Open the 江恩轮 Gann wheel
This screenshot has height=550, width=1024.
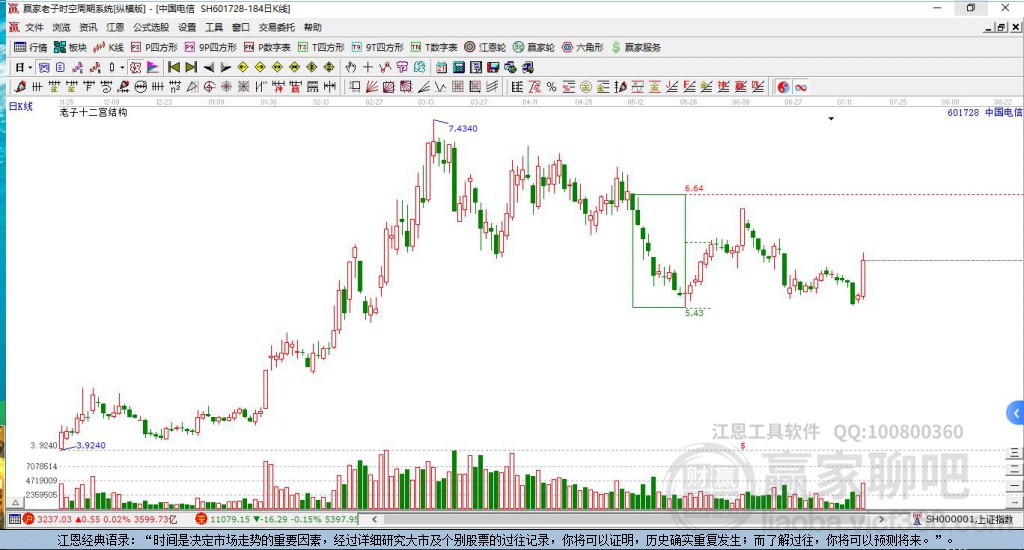pos(485,47)
